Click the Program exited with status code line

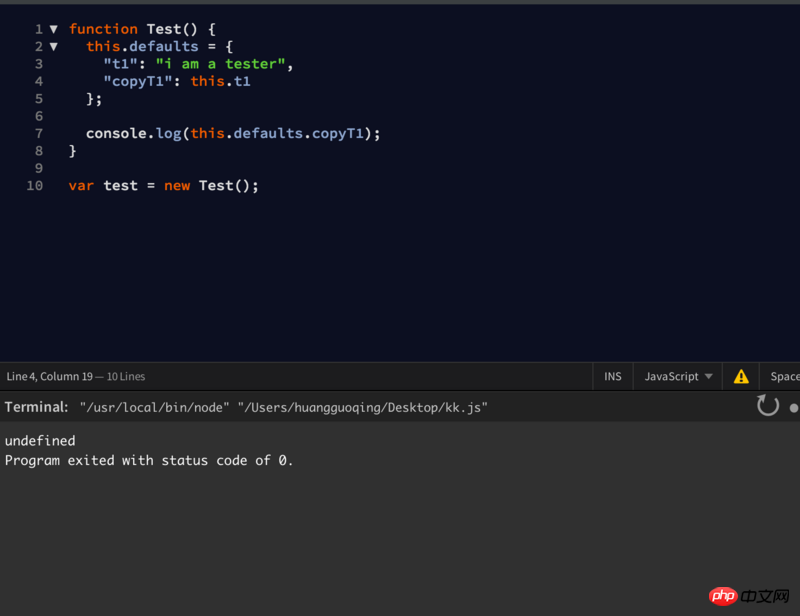coord(149,460)
